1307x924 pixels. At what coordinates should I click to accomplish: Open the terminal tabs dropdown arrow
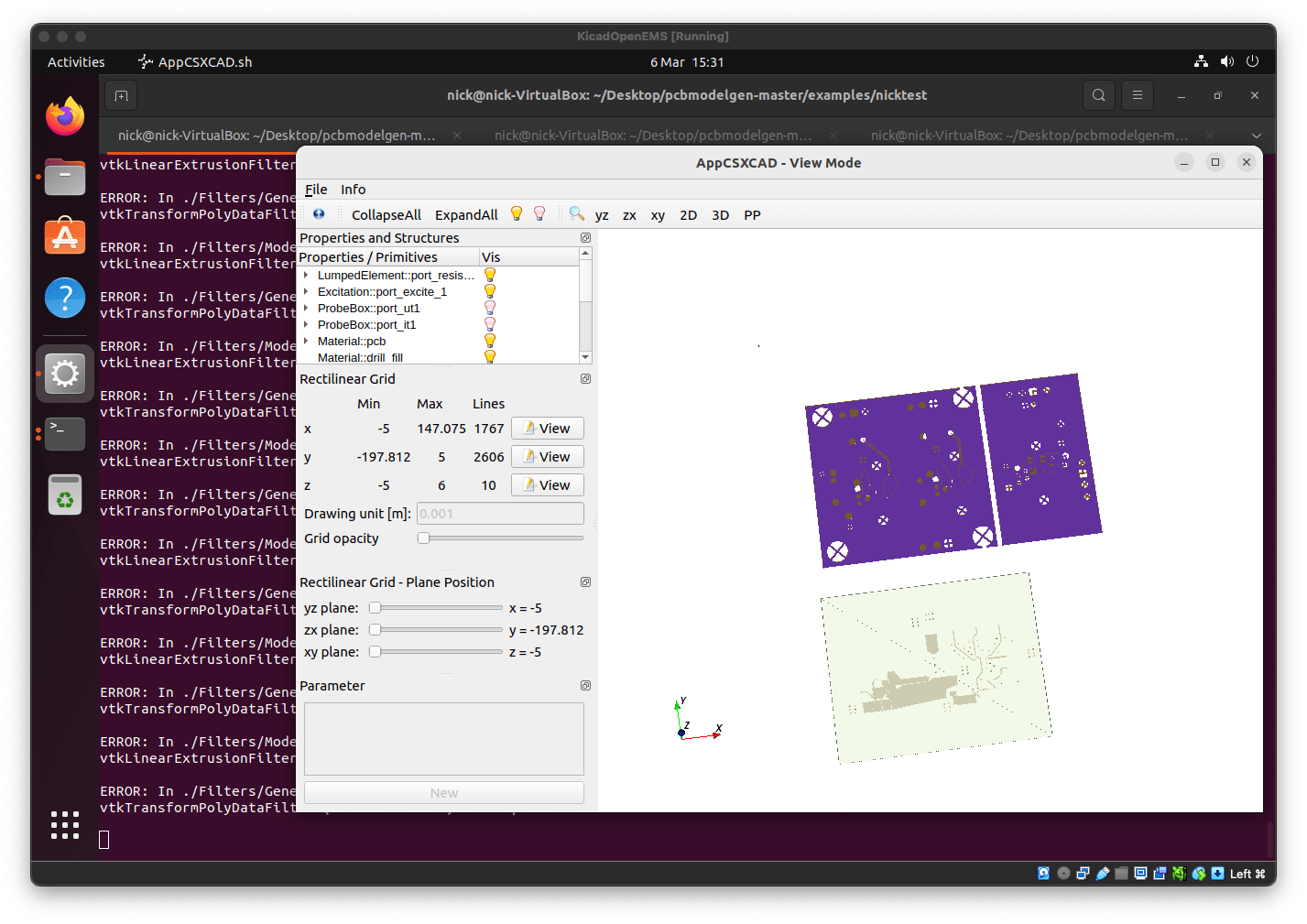pos(1256,136)
